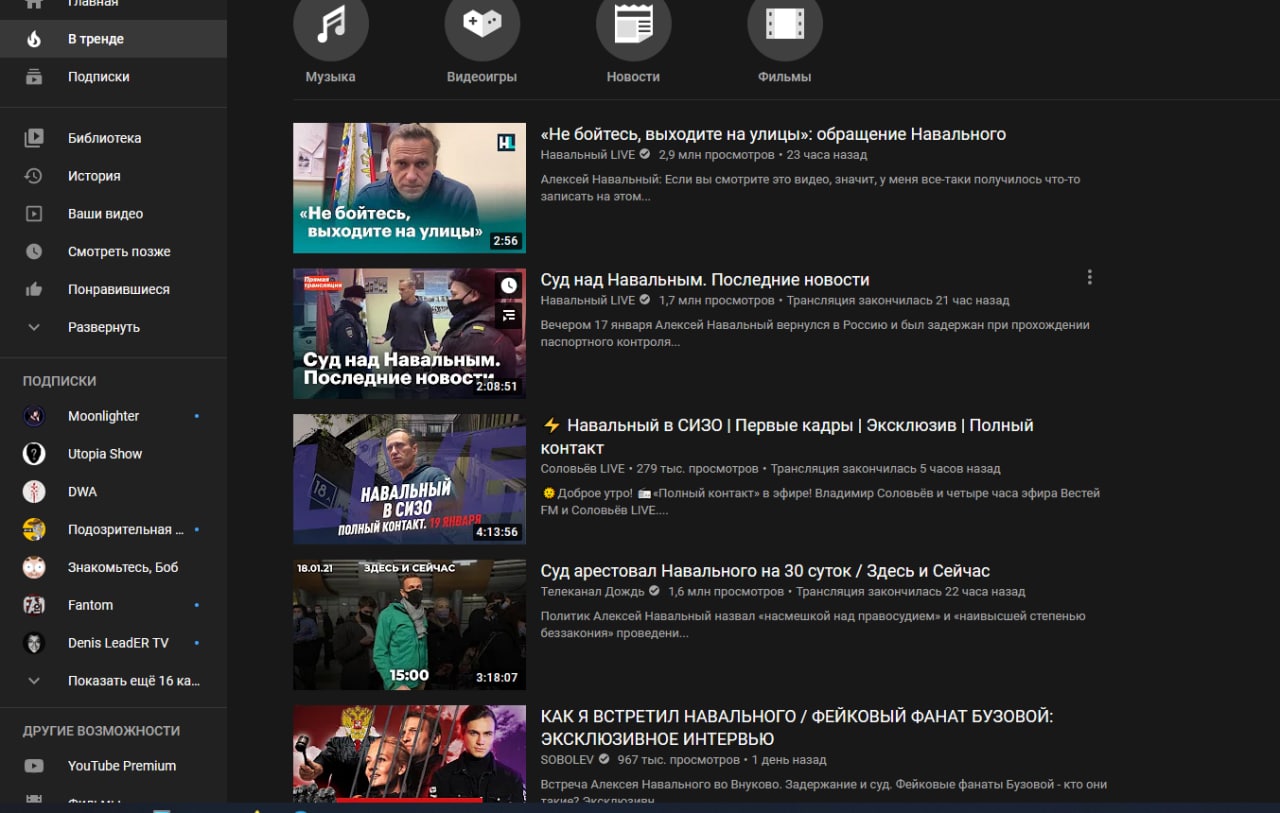Open the Trending fire icon in sidebar
The image size is (1280, 813).
pyautogui.click(x=34, y=39)
